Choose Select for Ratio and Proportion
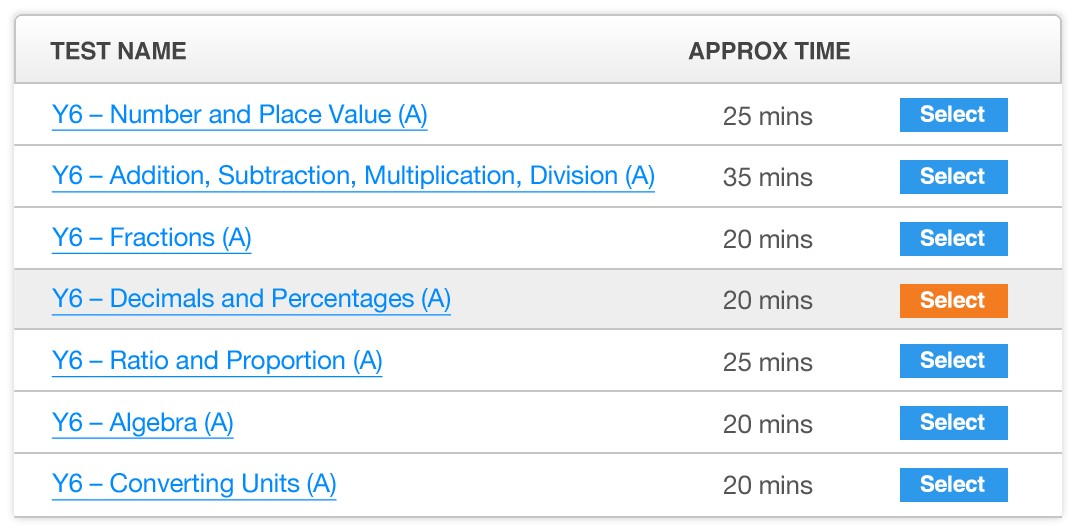This screenshot has width=1076, height=532. click(953, 361)
